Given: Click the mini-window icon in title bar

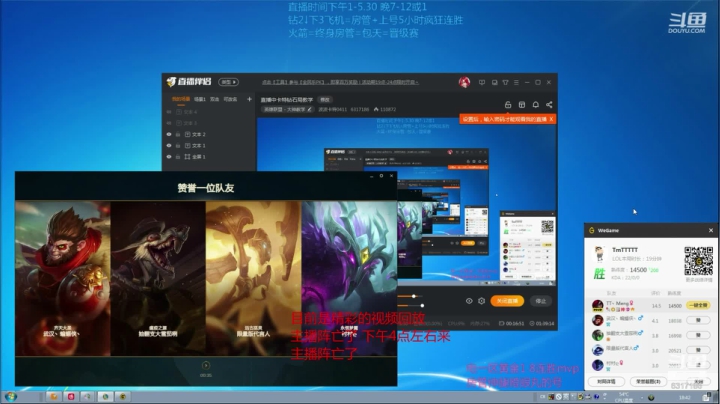Looking at the screenshot, I should click(x=495, y=83).
